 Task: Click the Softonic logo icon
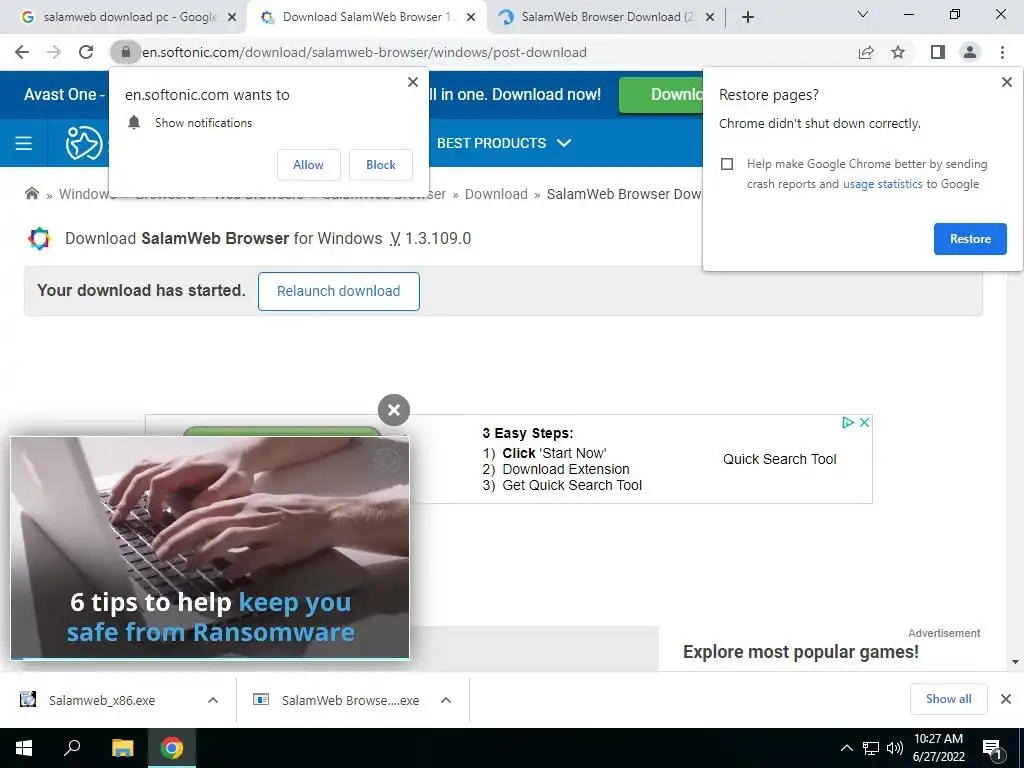[x=84, y=143]
